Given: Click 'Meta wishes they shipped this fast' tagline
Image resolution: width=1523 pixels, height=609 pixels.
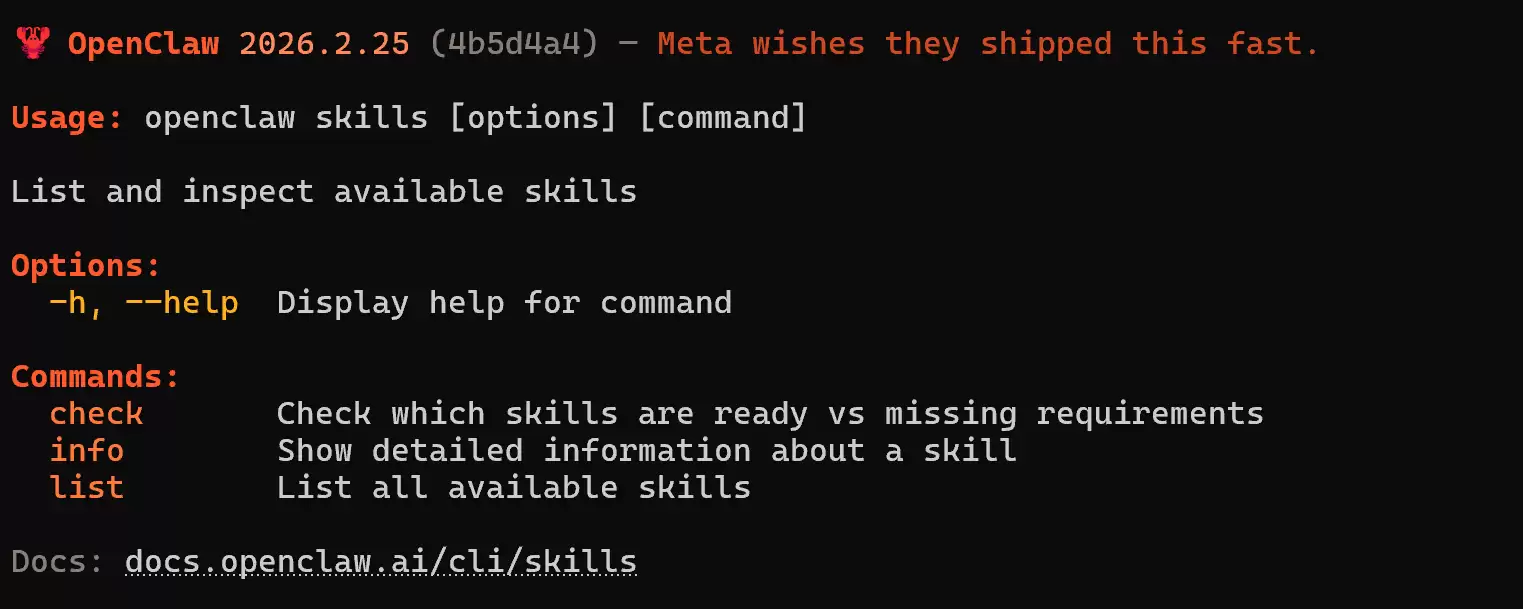Looking at the screenshot, I should (988, 44).
